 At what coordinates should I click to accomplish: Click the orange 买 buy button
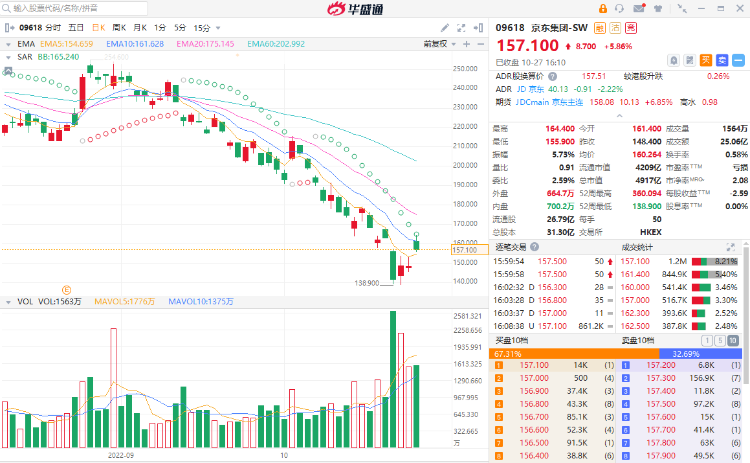tap(706, 60)
